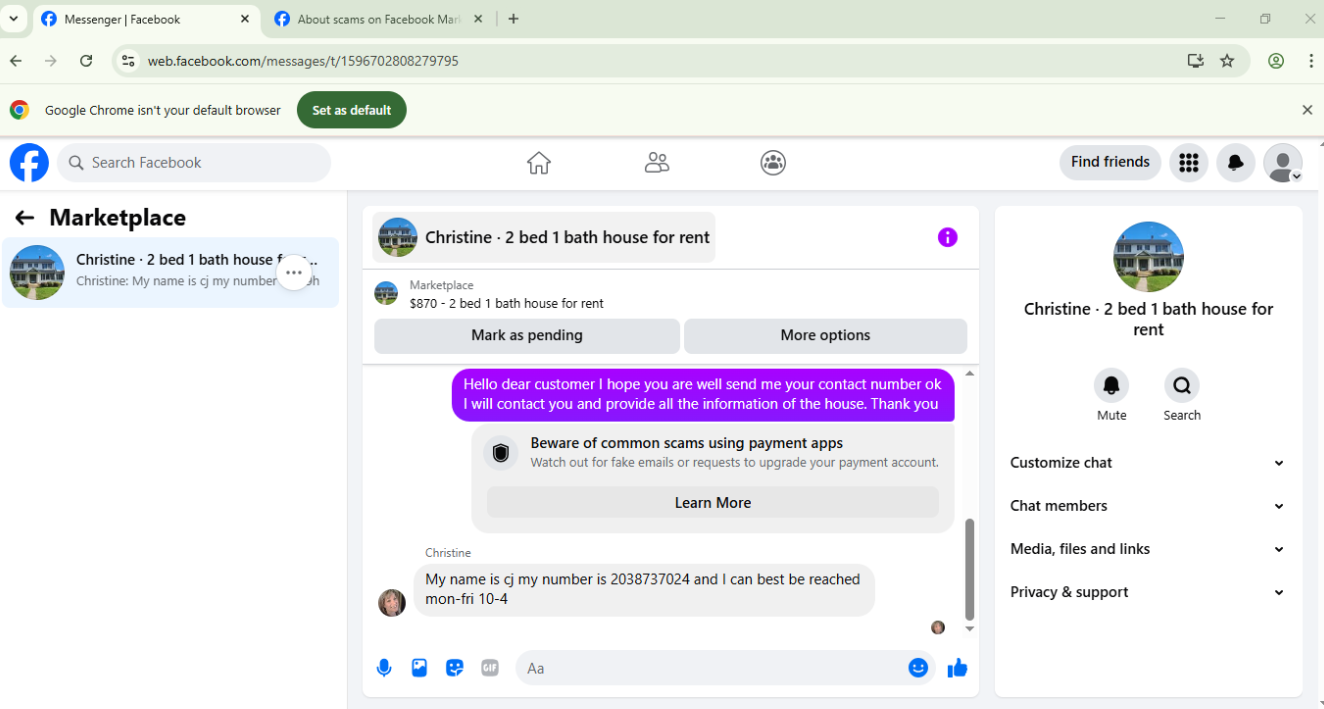Attach a photo file icon

(x=419, y=668)
